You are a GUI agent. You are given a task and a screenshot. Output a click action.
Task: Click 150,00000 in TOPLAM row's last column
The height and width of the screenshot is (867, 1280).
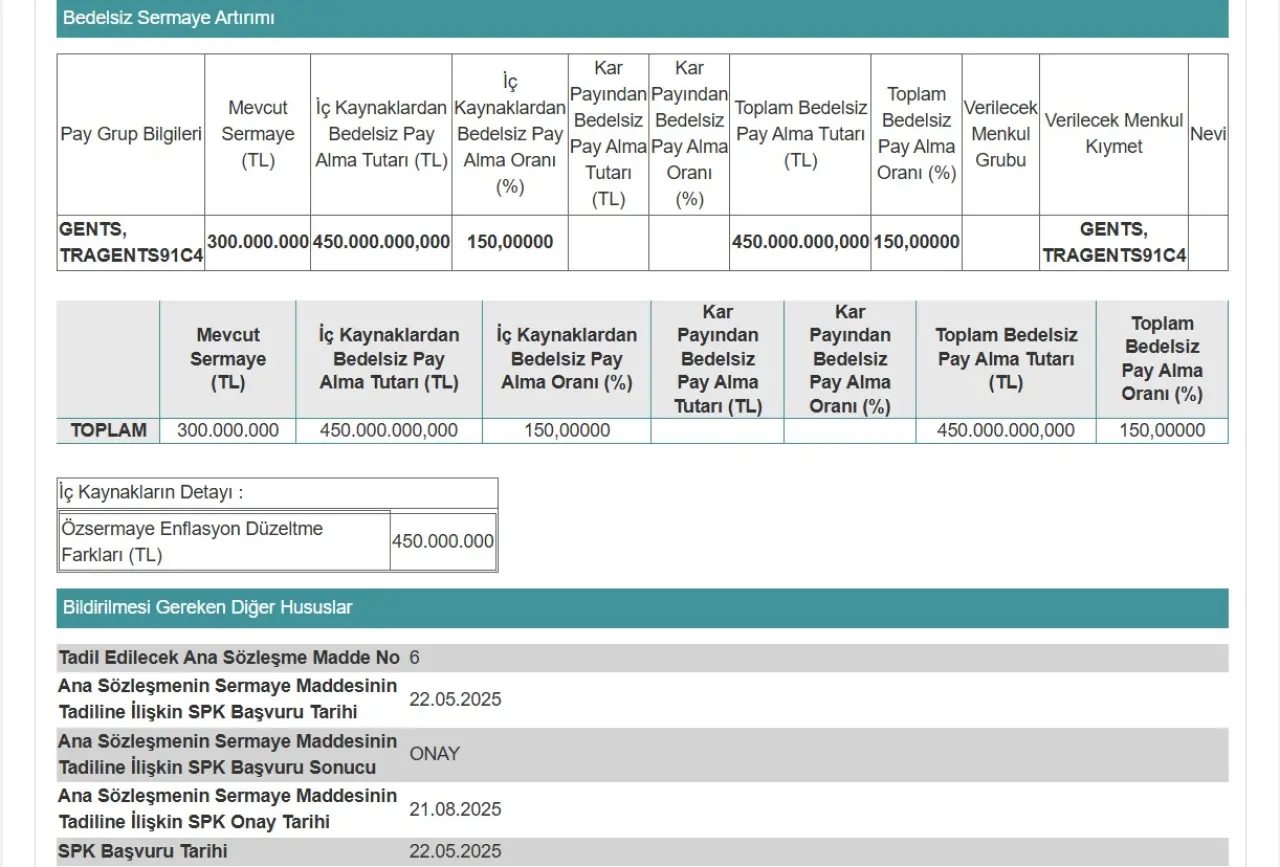click(x=1161, y=431)
